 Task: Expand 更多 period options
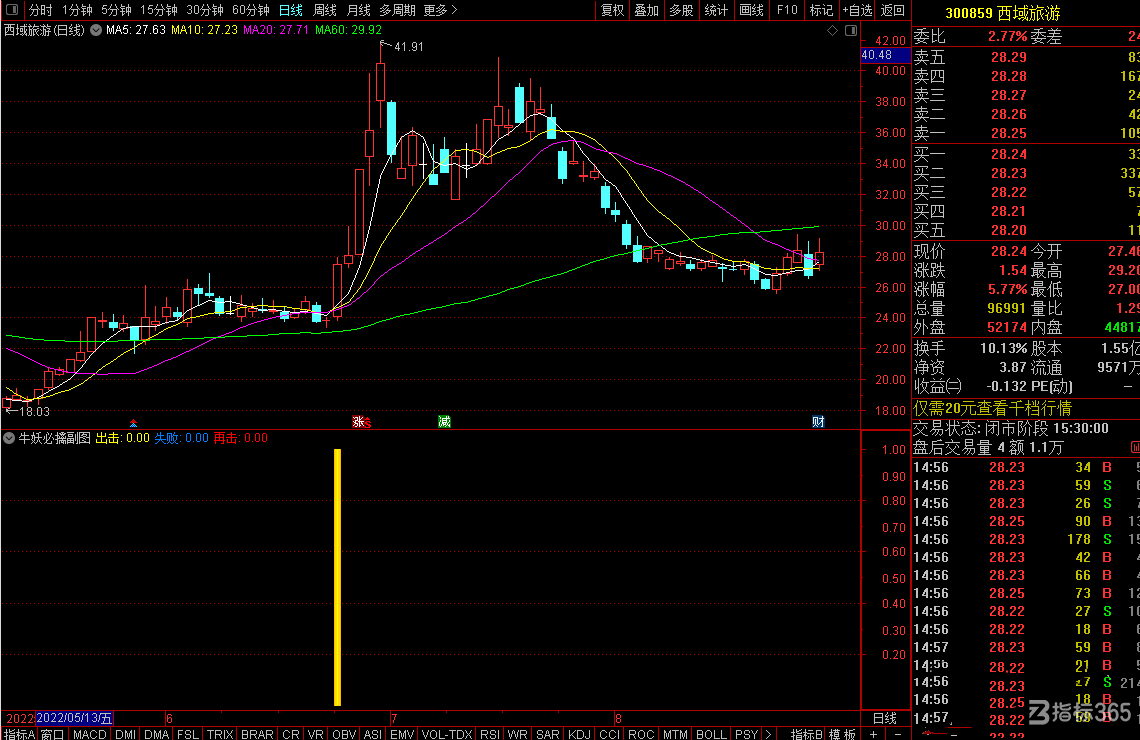coord(441,10)
